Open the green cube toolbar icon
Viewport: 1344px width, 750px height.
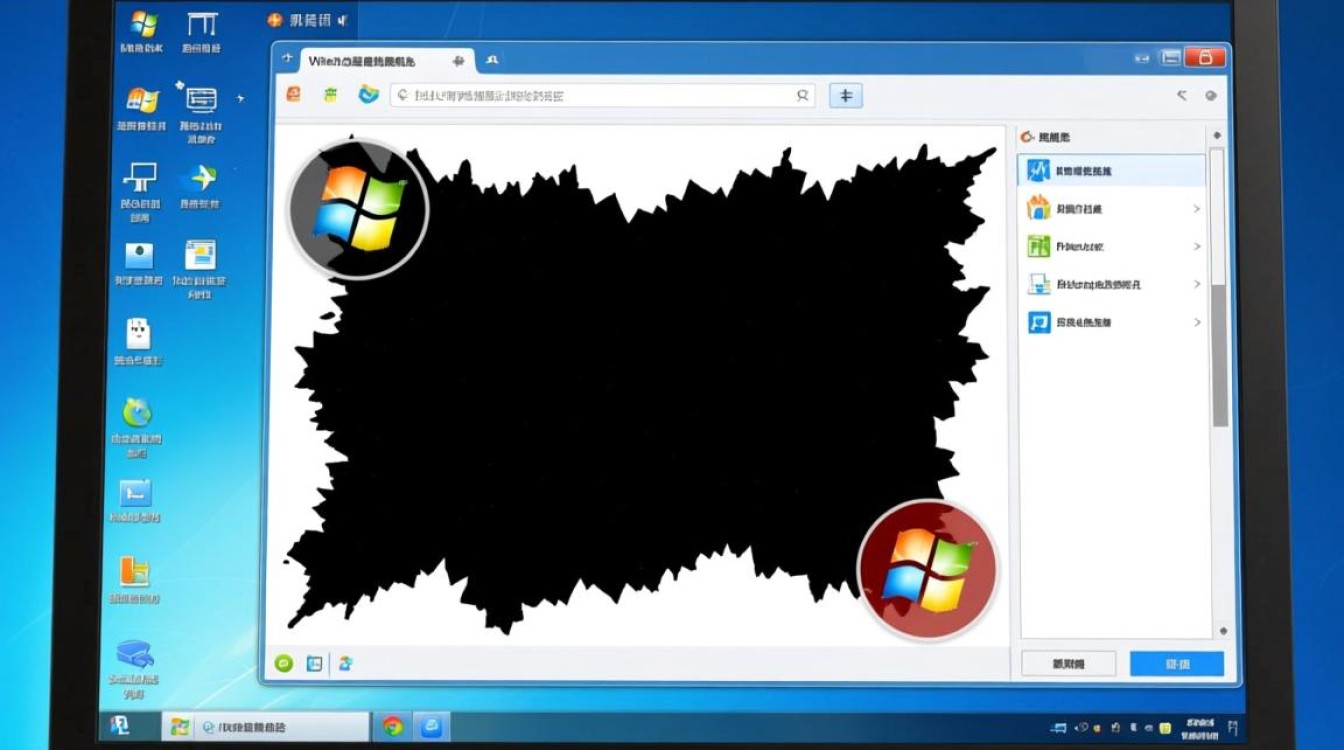(x=330, y=95)
